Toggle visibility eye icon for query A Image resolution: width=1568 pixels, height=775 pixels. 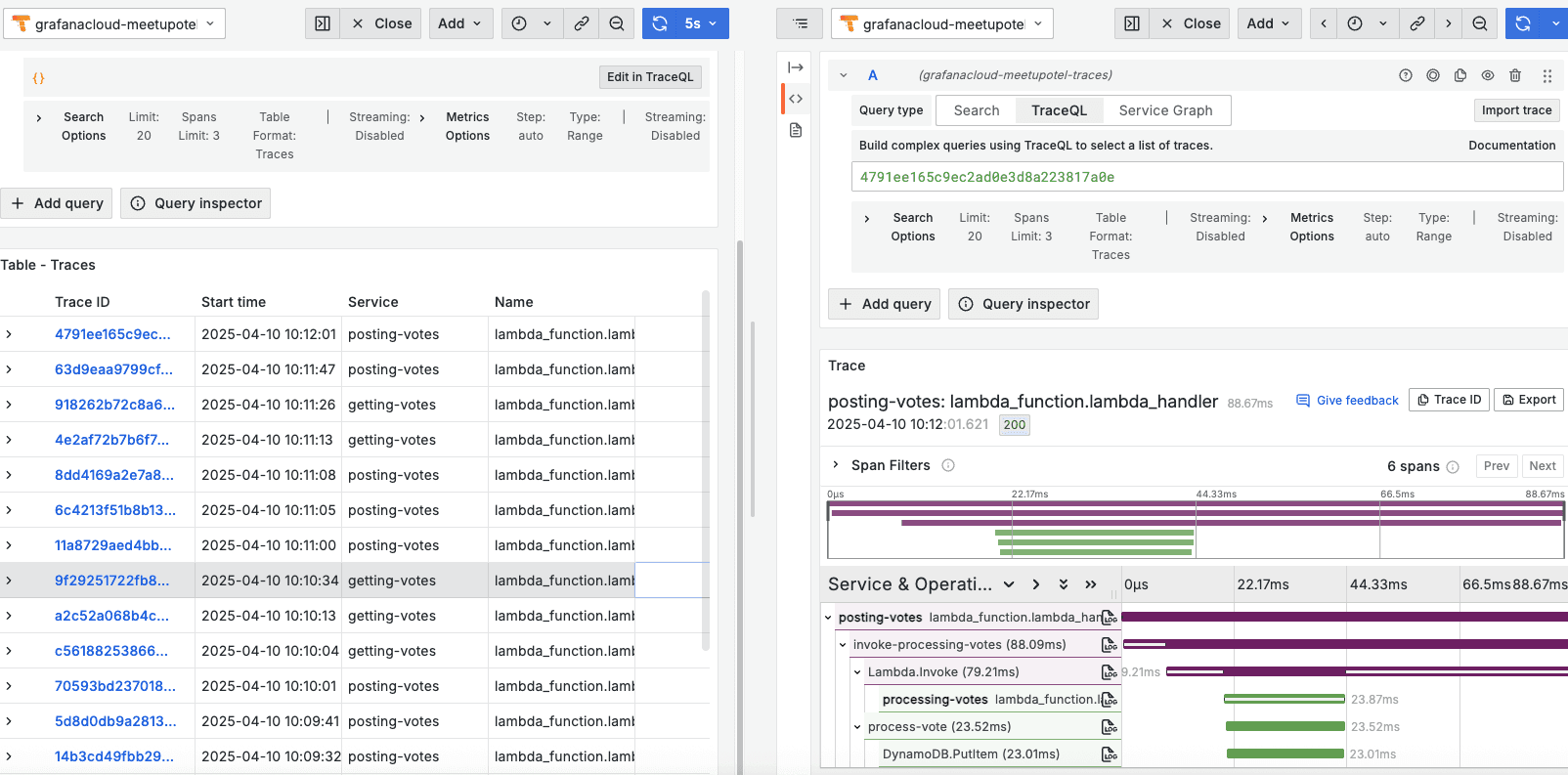pos(1488,75)
